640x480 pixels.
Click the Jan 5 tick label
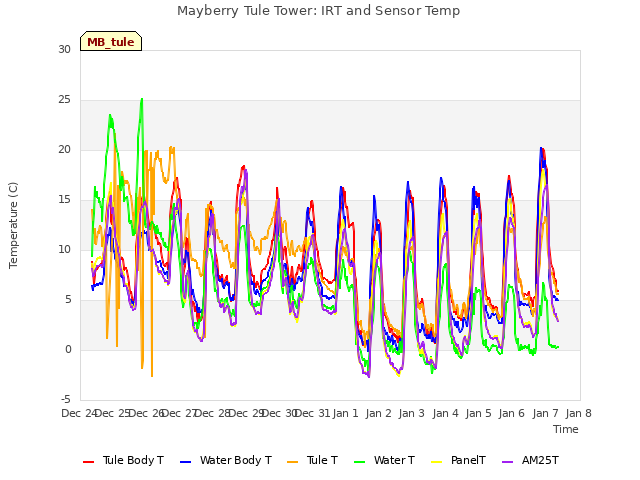point(478,413)
